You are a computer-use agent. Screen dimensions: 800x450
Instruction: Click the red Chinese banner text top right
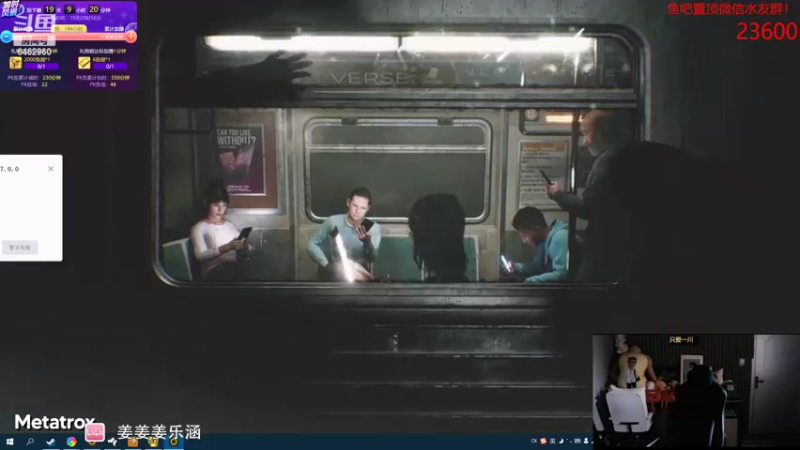pos(728,9)
